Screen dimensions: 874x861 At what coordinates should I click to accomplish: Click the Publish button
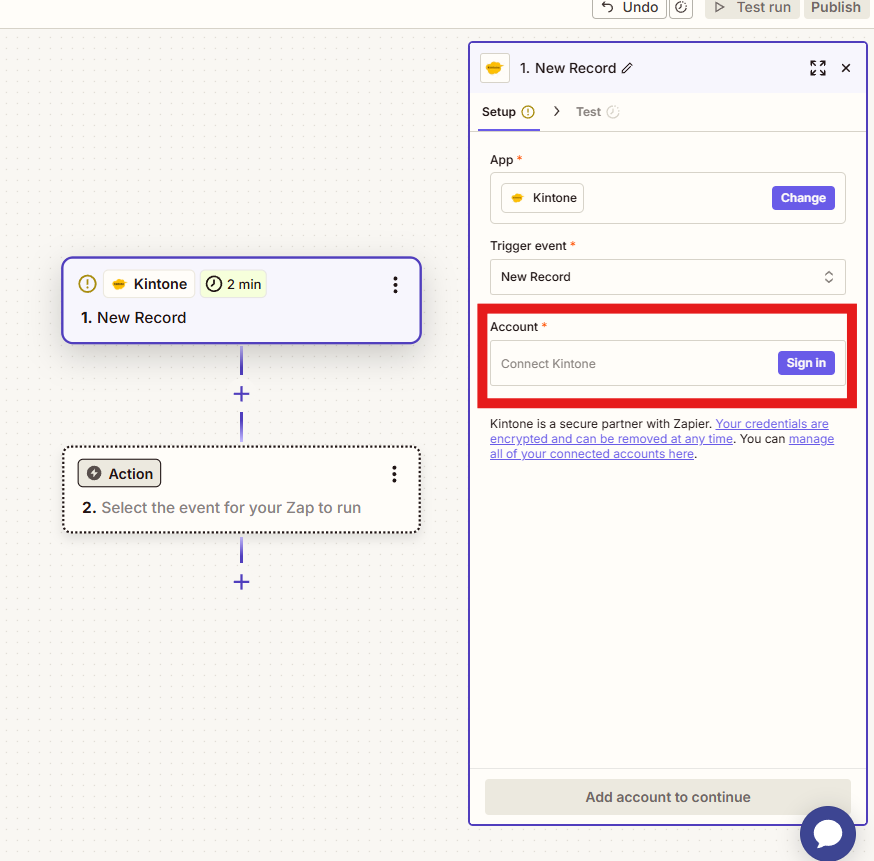click(836, 8)
